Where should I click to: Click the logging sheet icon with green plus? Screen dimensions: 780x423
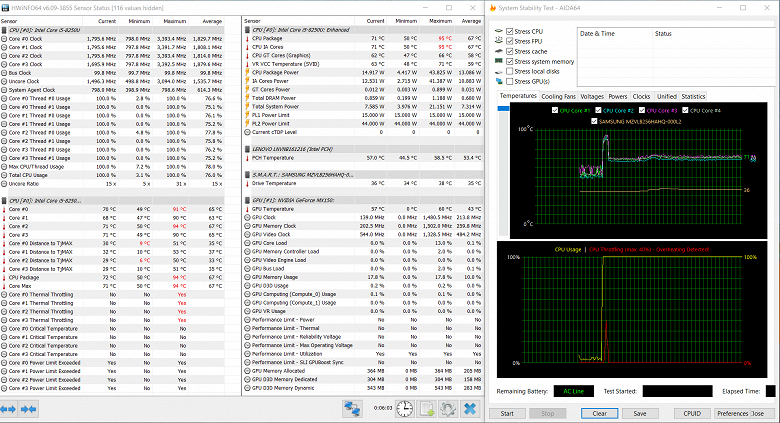(427, 409)
